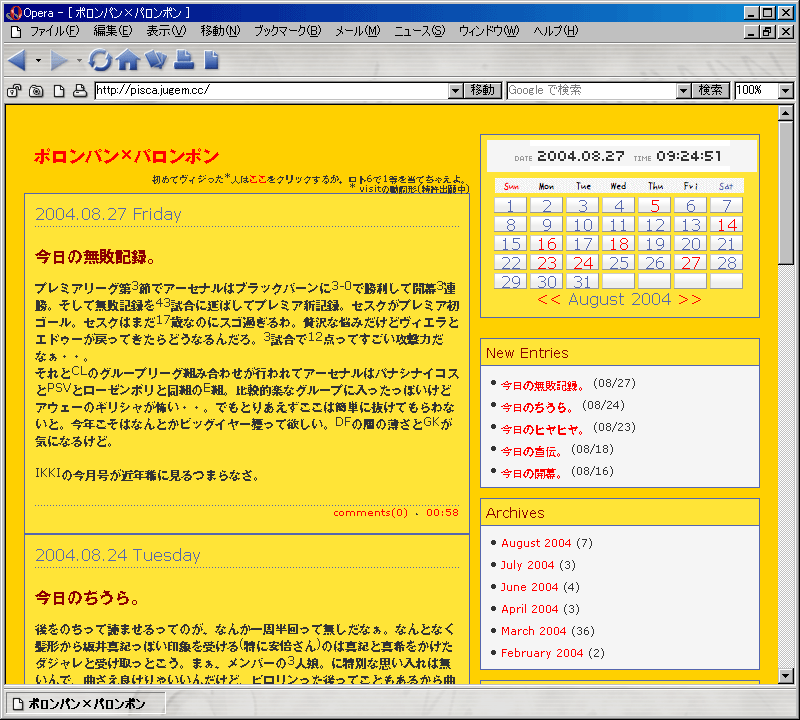Open the ウィンドウ(W) menu
The height and width of the screenshot is (720, 800).
tap(489, 31)
